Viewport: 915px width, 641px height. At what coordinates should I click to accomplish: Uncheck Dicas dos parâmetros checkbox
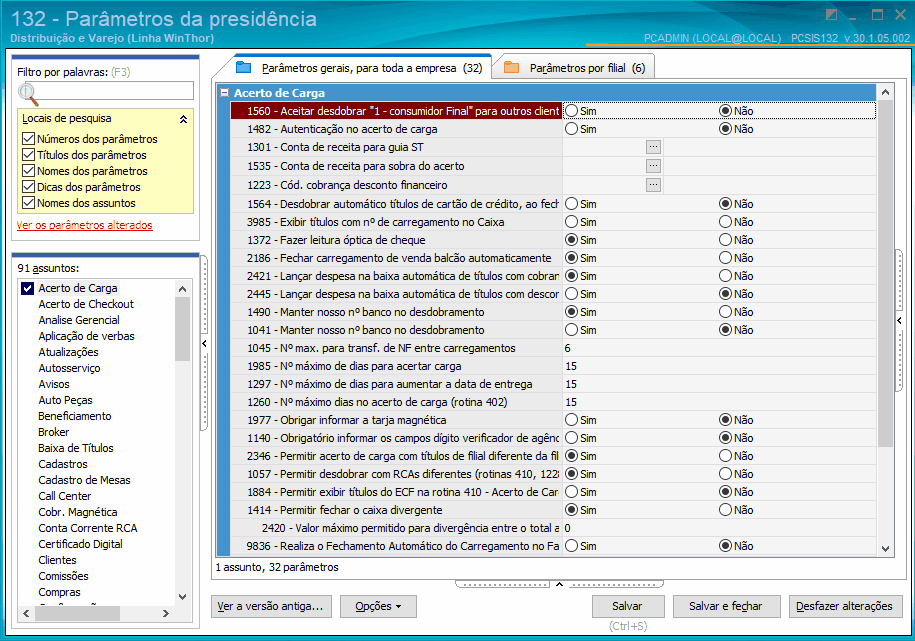[x=28, y=187]
